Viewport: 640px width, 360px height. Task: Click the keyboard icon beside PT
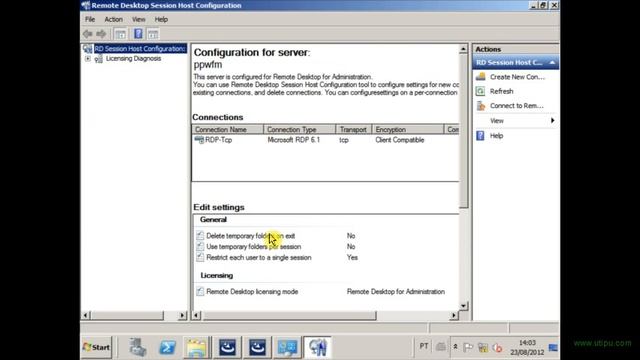(x=440, y=347)
